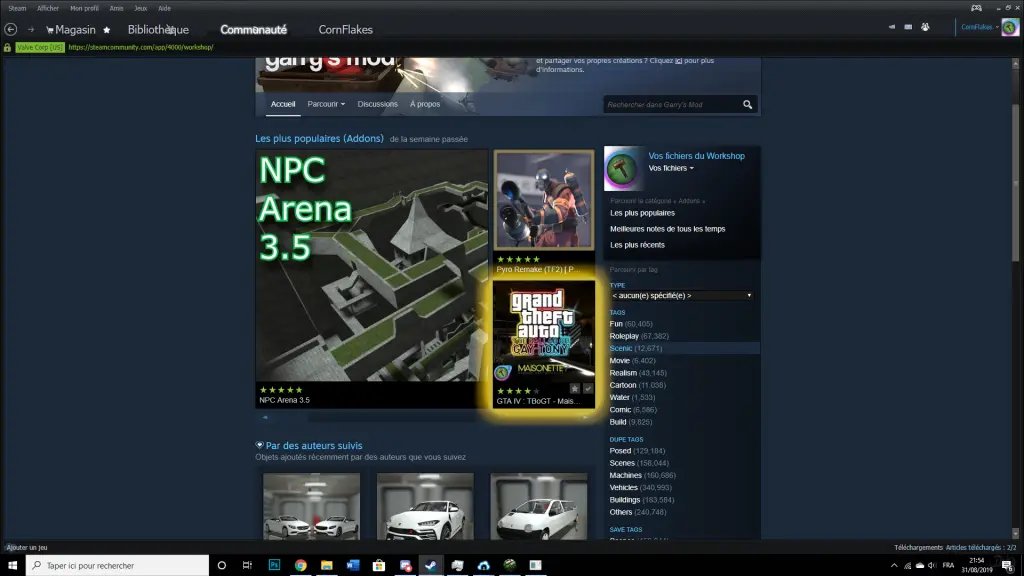Open Microsoft Store from the taskbar

[x=379, y=565]
